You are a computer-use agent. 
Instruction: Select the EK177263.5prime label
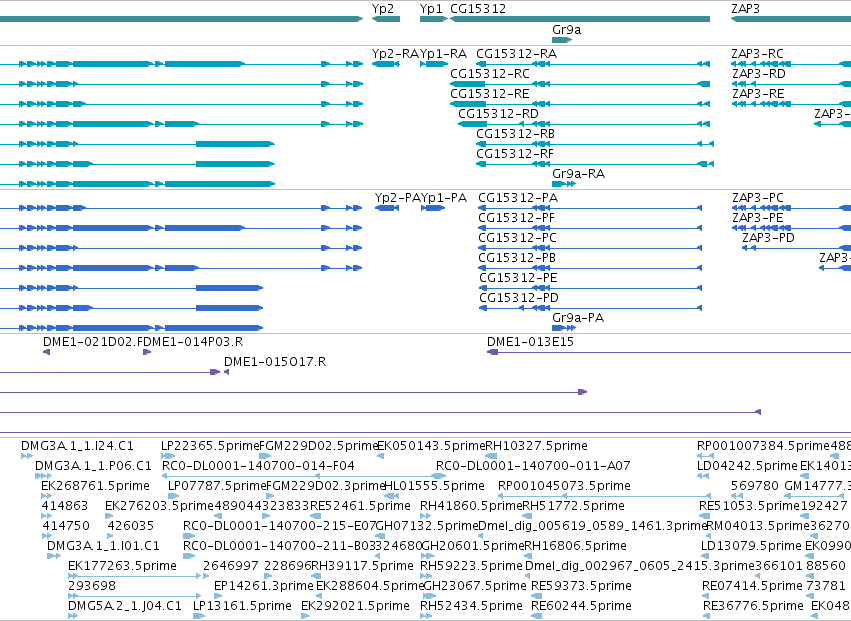point(123,566)
